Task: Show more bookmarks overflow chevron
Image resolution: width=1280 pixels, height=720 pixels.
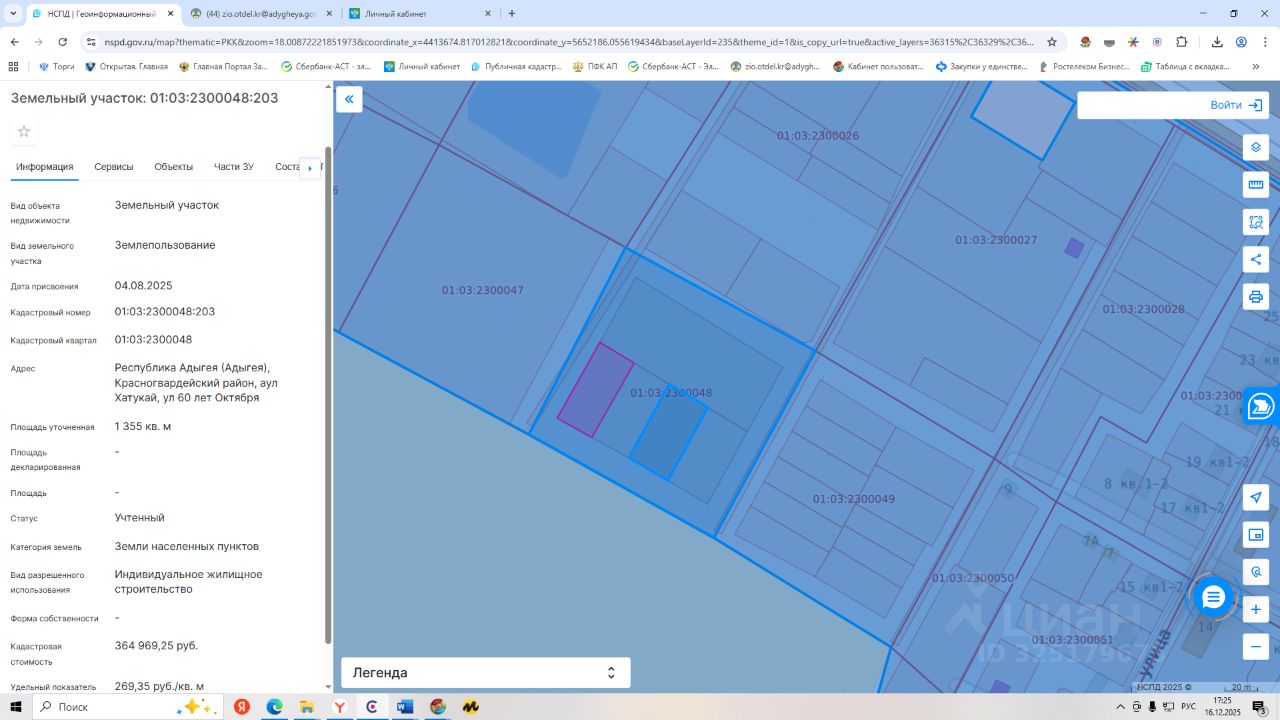Action: point(1256,67)
